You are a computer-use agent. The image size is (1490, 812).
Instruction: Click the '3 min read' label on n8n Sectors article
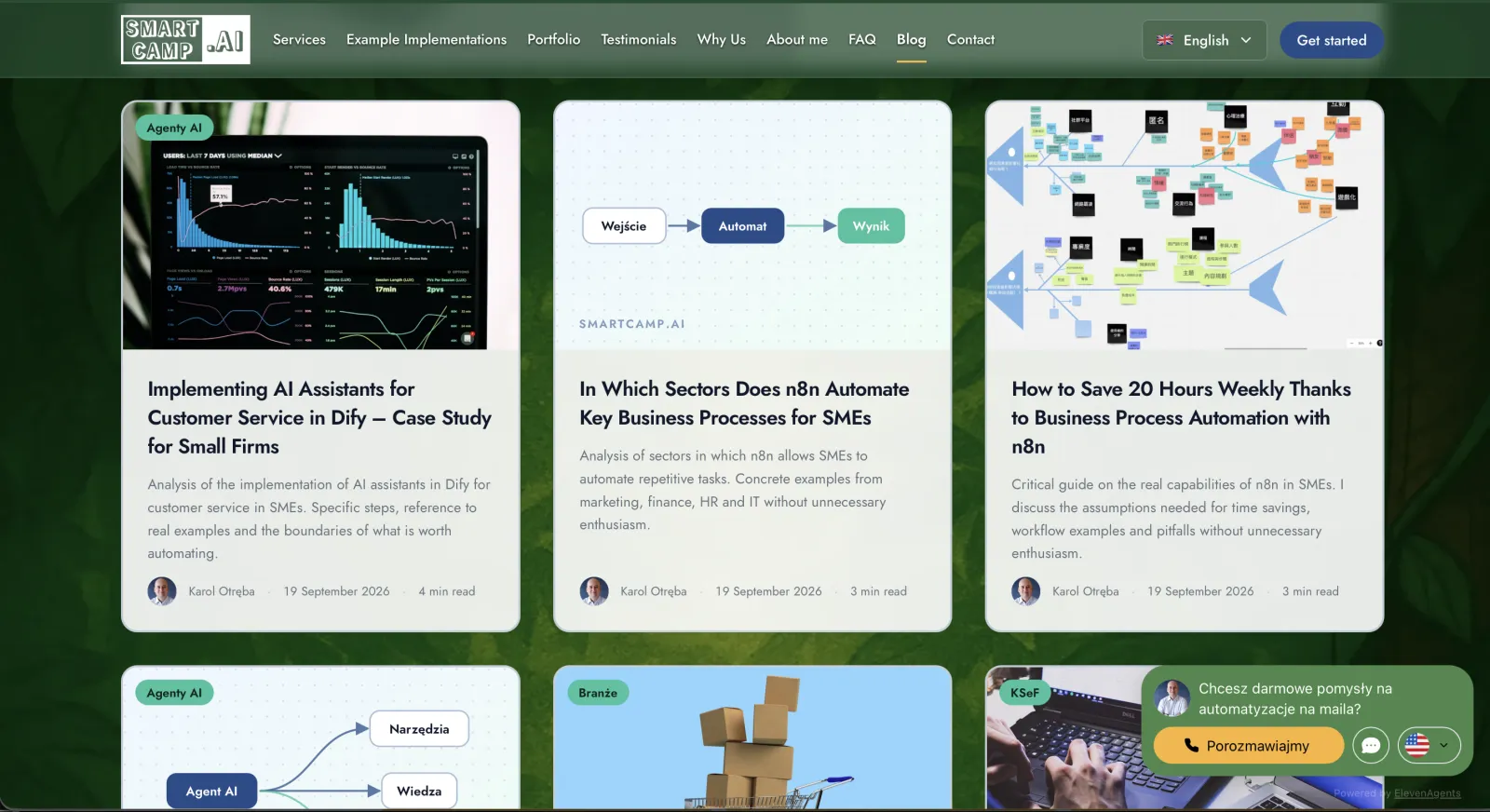[878, 591]
